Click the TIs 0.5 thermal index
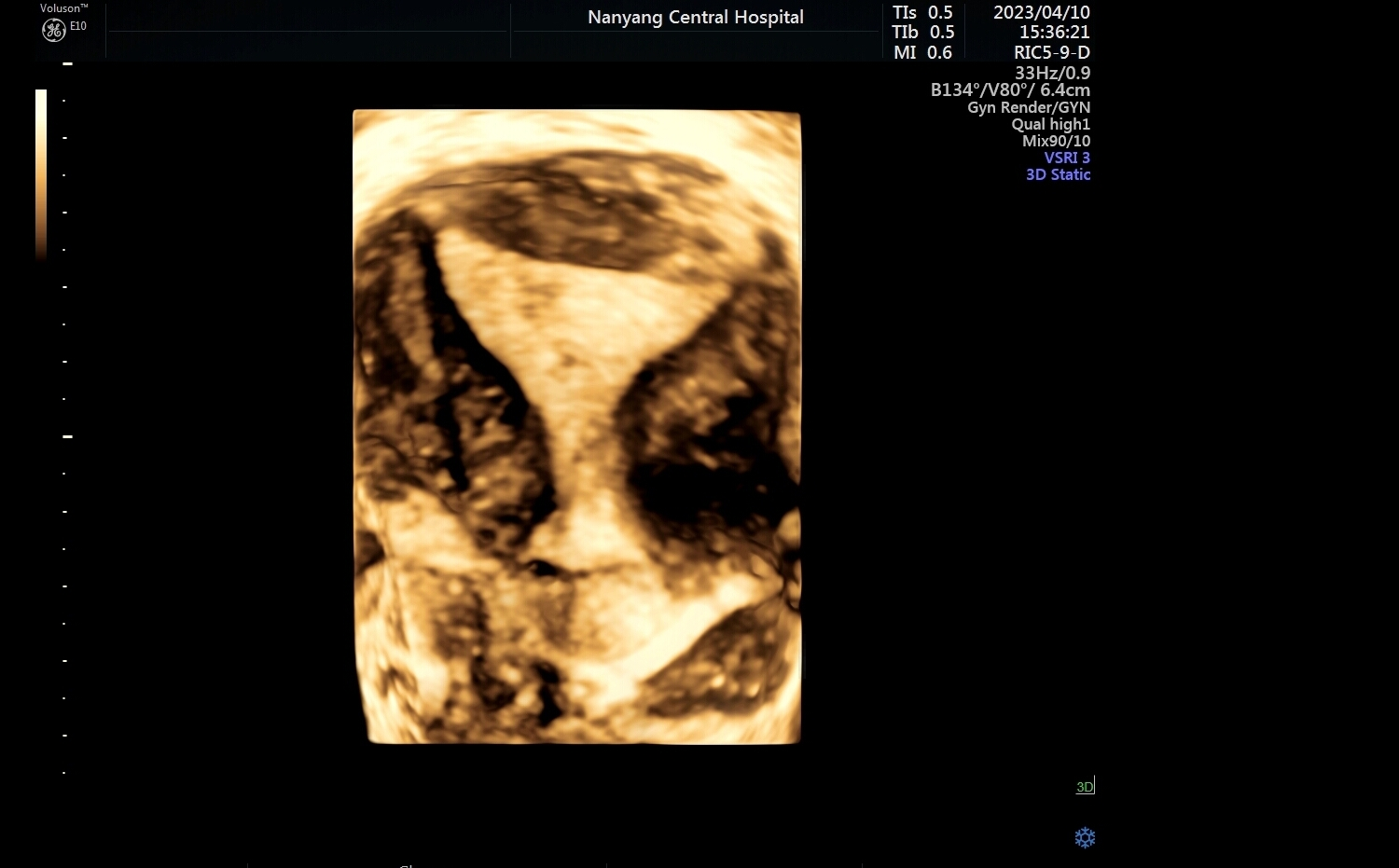The height and width of the screenshot is (868, 1399). pyautogui.click(x=922, y=12)
